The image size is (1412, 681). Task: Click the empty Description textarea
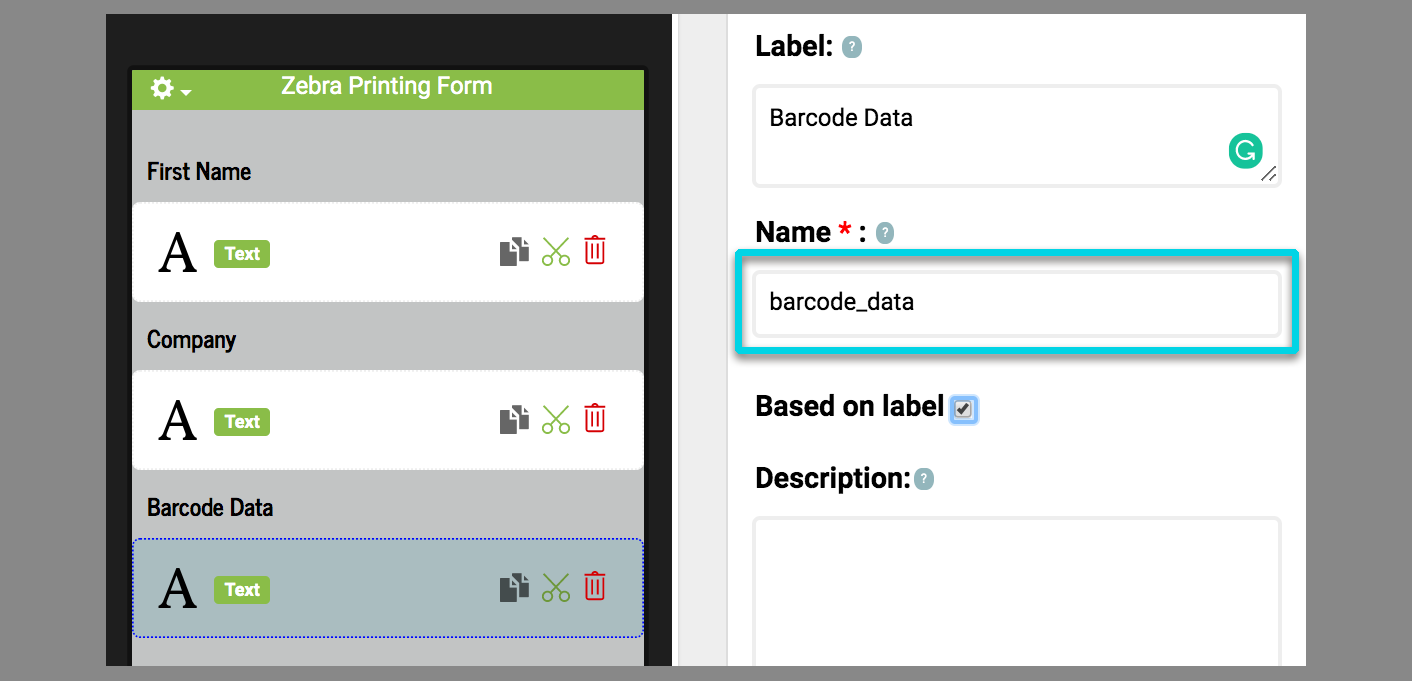coord(1015,590)
